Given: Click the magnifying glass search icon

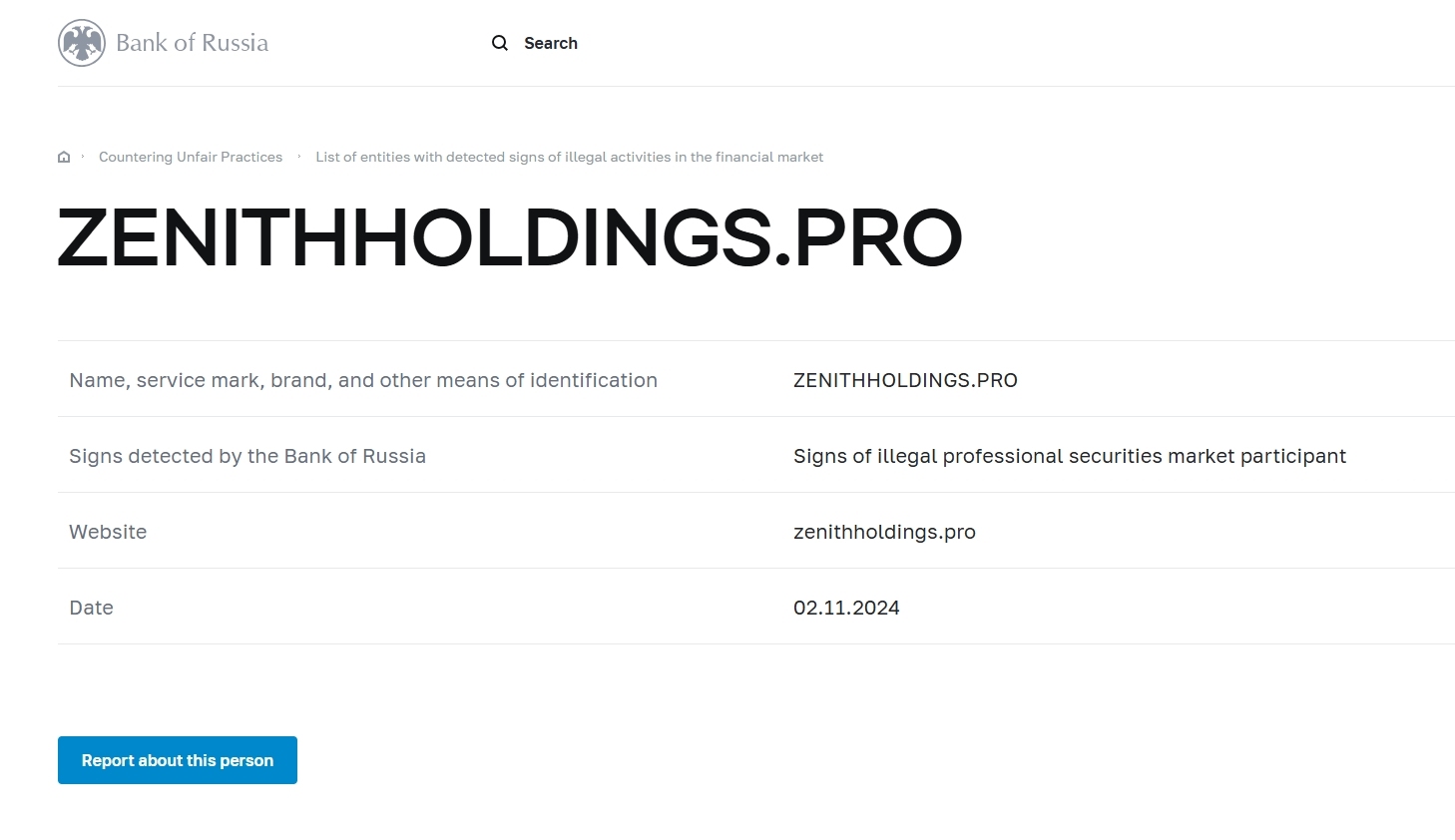Looking at the screenshot, I should click(500, 43).
